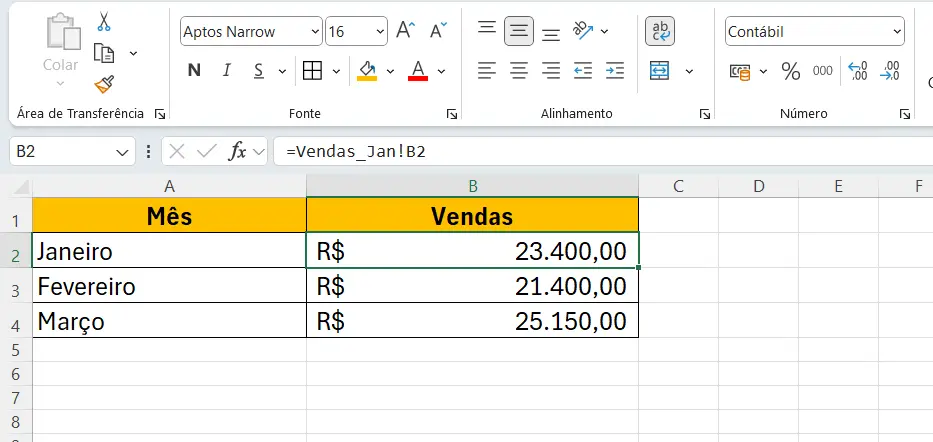
Task: Click the fx insert function icon
Action: [x=238, y=152]
